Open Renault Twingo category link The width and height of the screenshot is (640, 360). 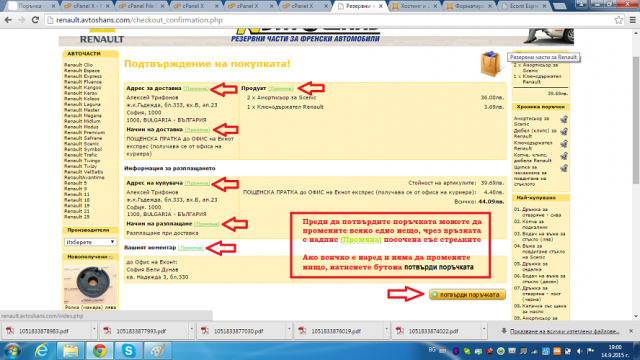pos(82,161)
